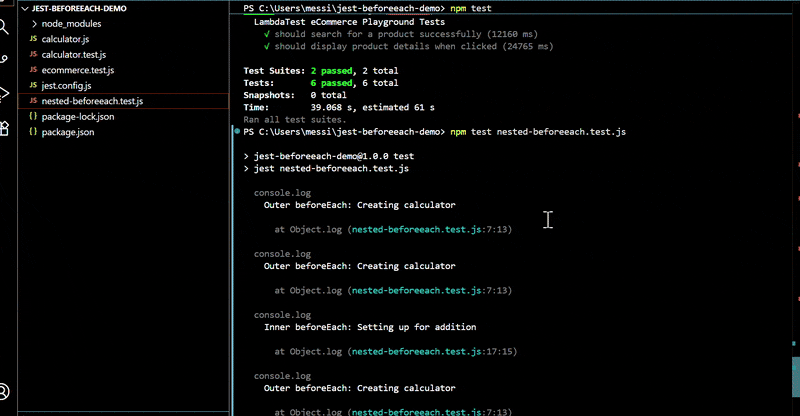Click the JSON braces icon beside package.json

point(33,132)
